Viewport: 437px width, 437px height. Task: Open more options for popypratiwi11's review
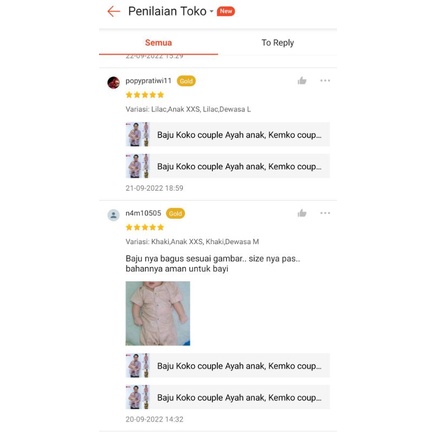point(325,81)
